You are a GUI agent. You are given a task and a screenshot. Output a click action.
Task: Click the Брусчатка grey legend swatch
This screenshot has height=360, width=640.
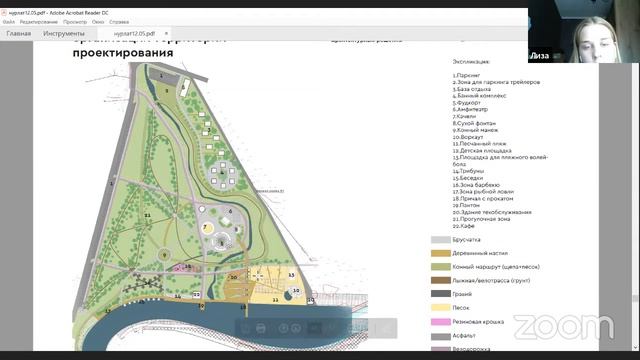click(441, 240)
